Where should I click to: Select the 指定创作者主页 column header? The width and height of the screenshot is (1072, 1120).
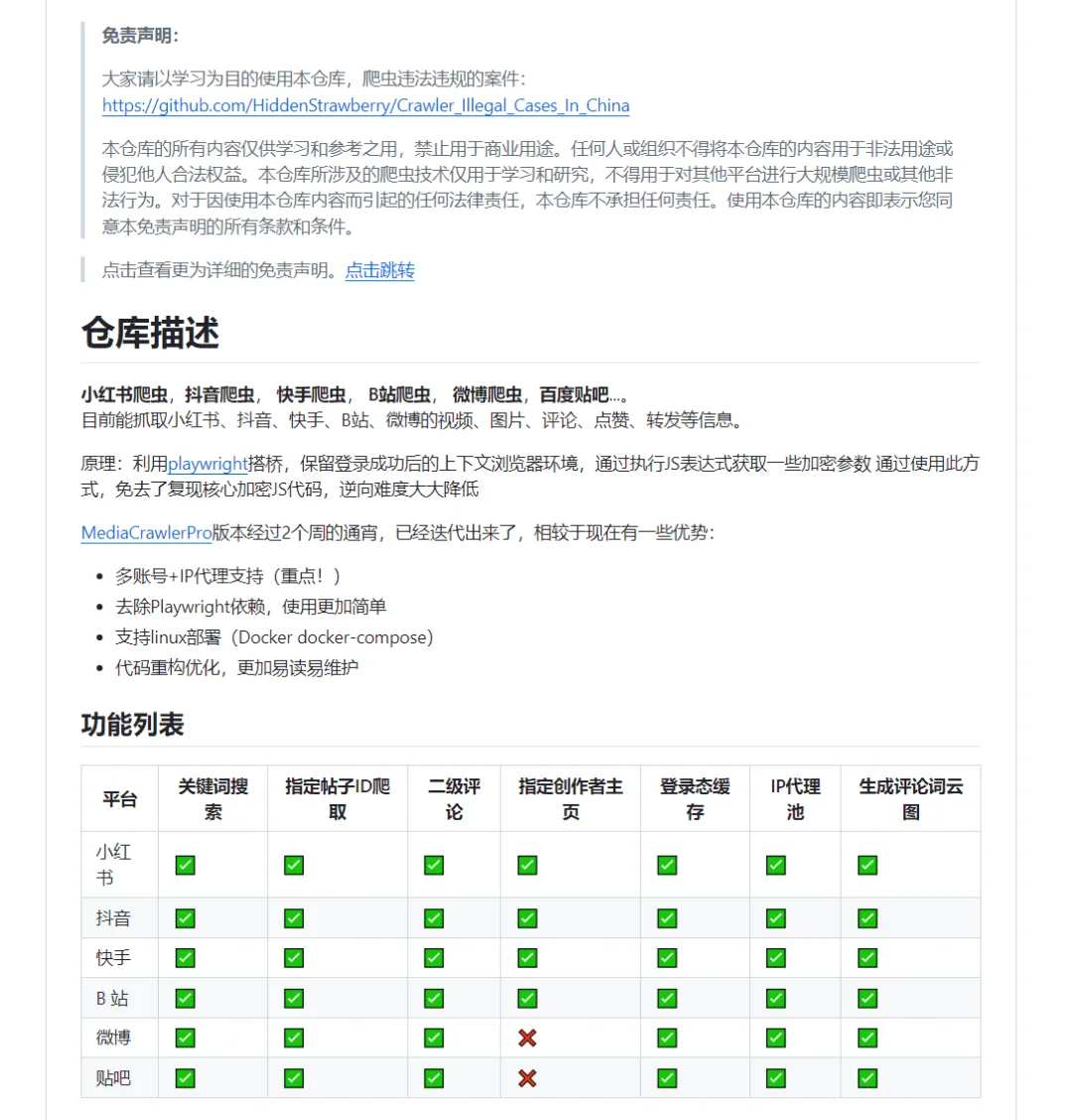(571, 798)
